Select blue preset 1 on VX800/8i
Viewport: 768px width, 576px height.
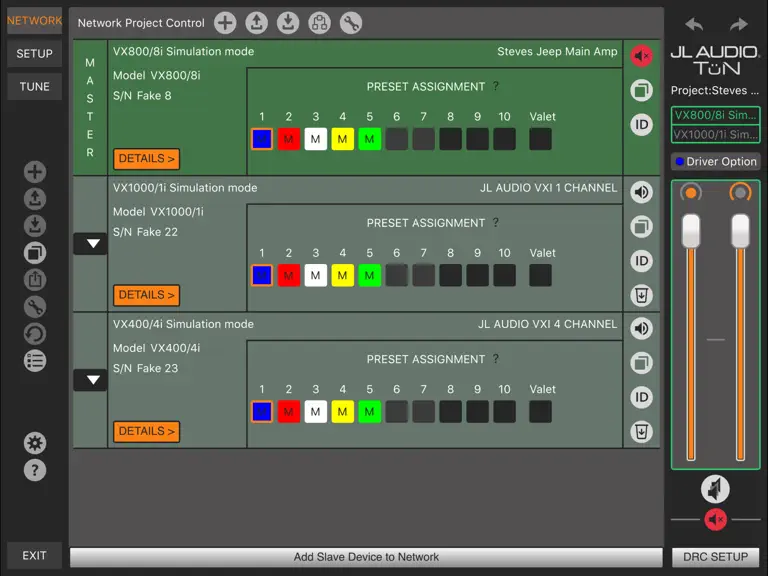click(x=262, y=139)
